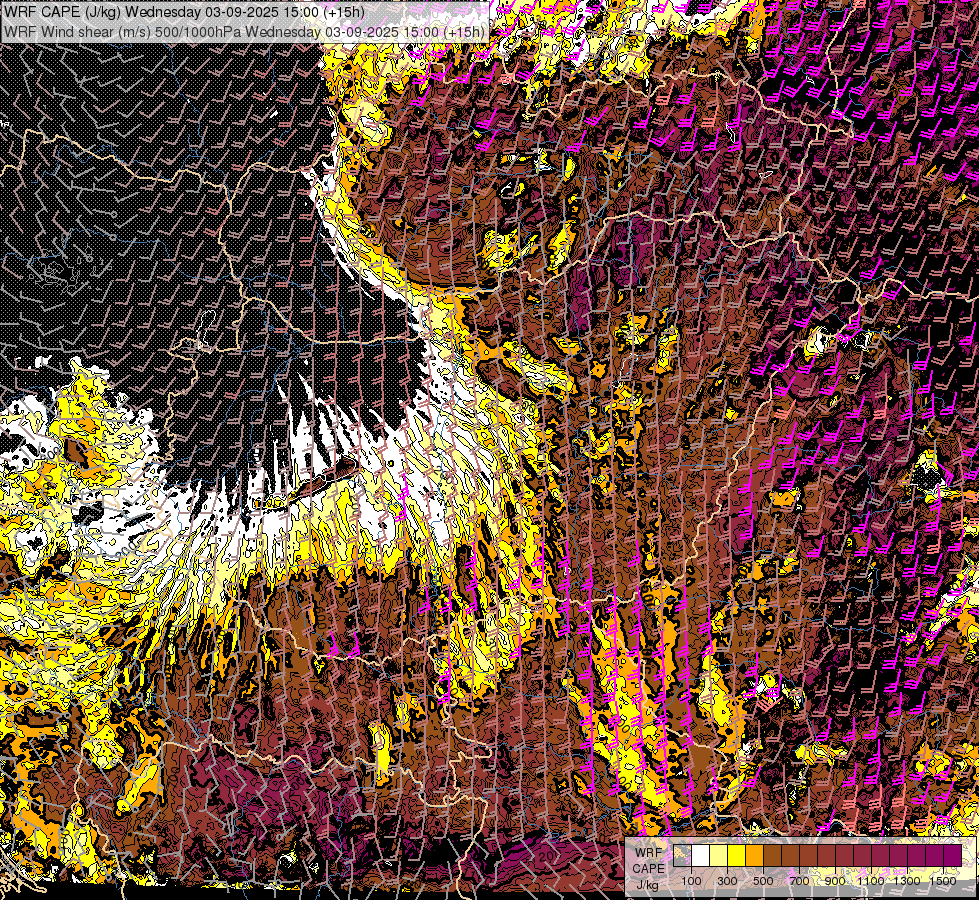Image resolution: width=979 pixels, height=900 pixels.
Task: Click legend label '500'
Action: click(763, 881)
